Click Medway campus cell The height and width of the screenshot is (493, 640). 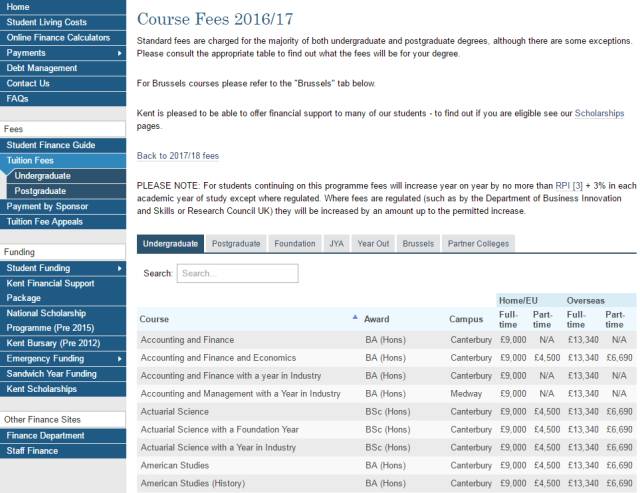pos(466,394)
